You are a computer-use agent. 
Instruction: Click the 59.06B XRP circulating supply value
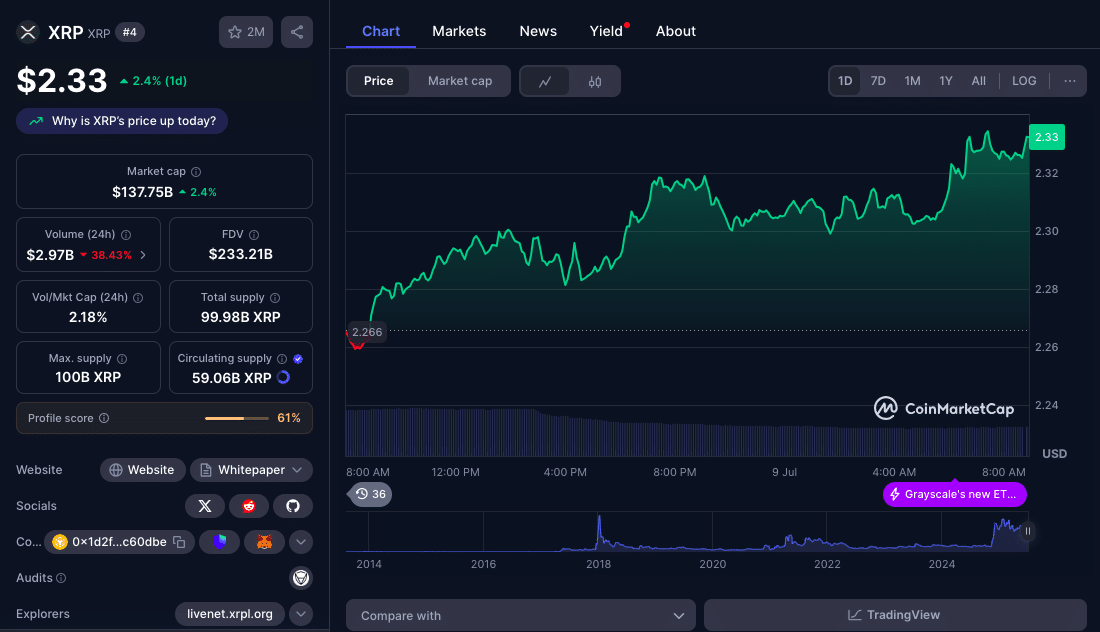coord(232,378)
